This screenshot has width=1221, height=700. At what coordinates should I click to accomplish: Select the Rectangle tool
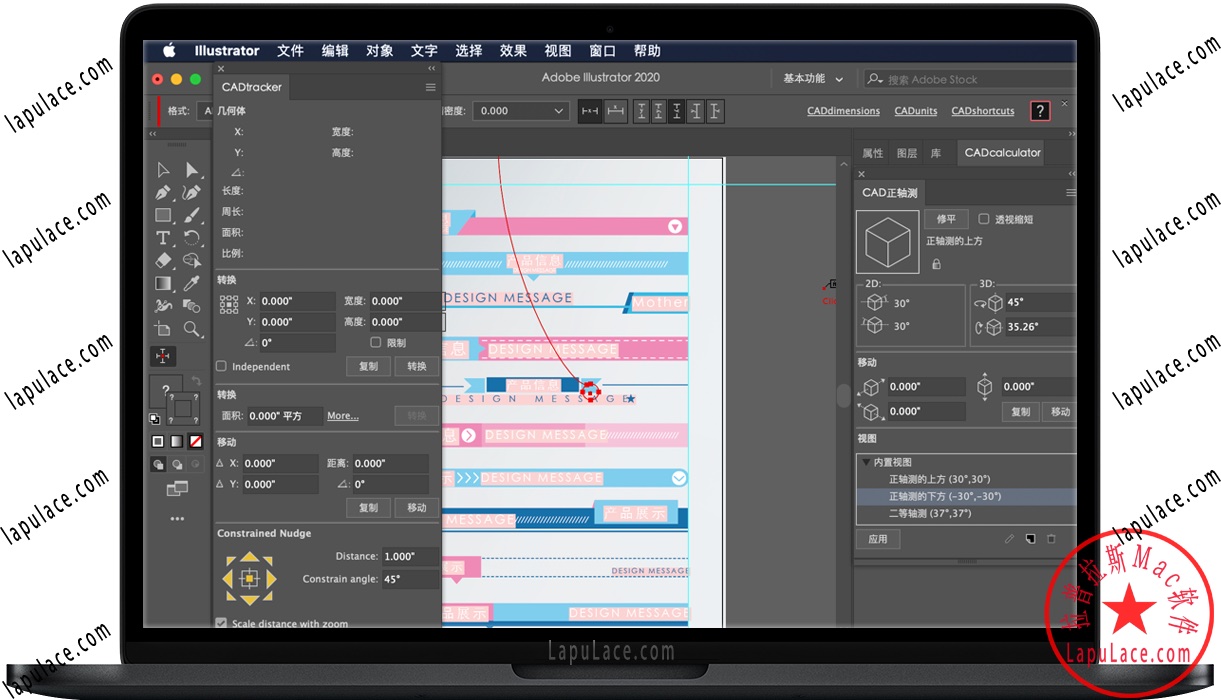click(x=162, y=216)
